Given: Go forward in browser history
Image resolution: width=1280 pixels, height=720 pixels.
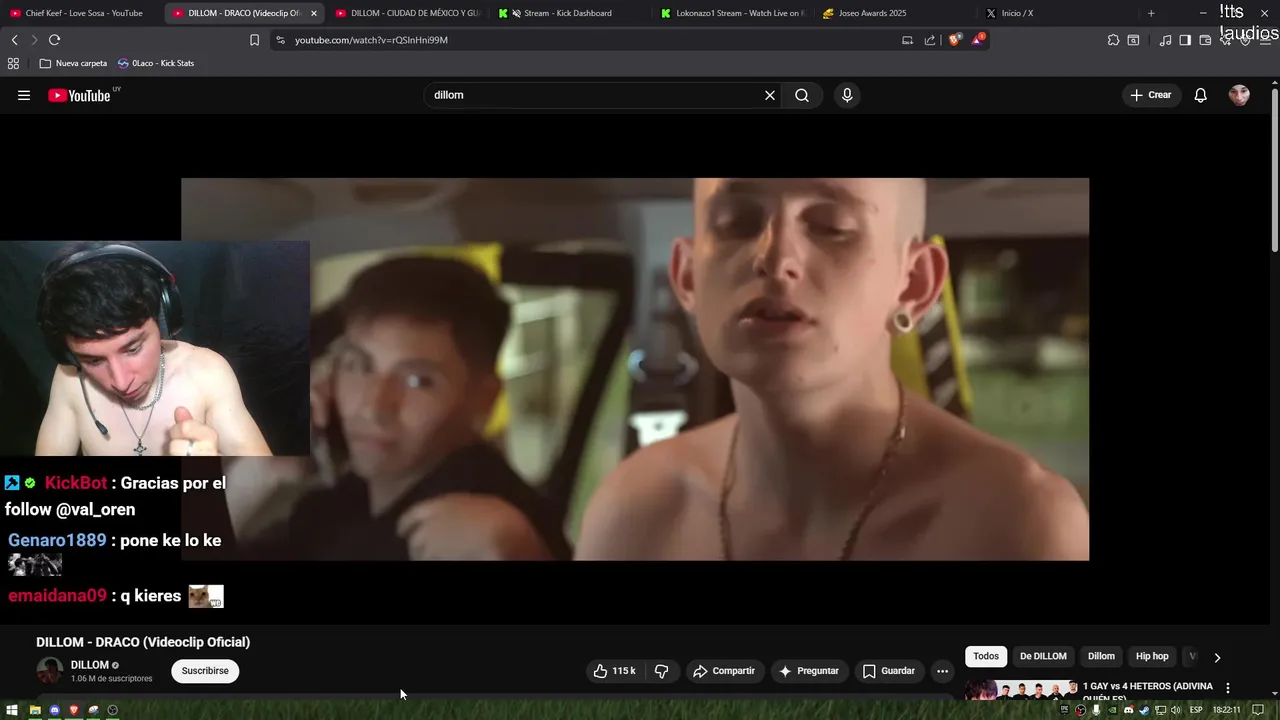Looking at the screenshot, I should (33, 40).
